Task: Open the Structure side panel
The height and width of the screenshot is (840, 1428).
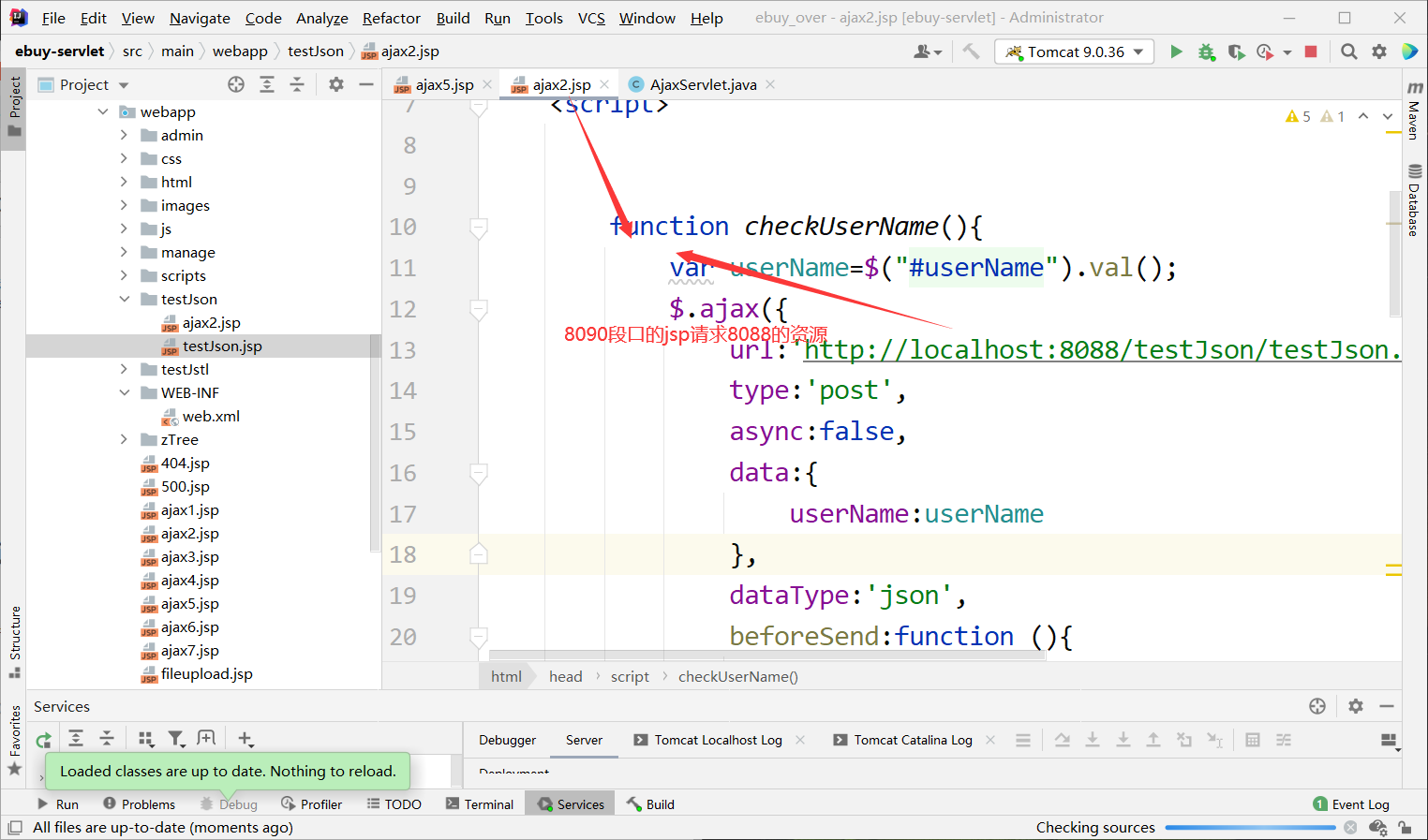Action: coord(15,641)
